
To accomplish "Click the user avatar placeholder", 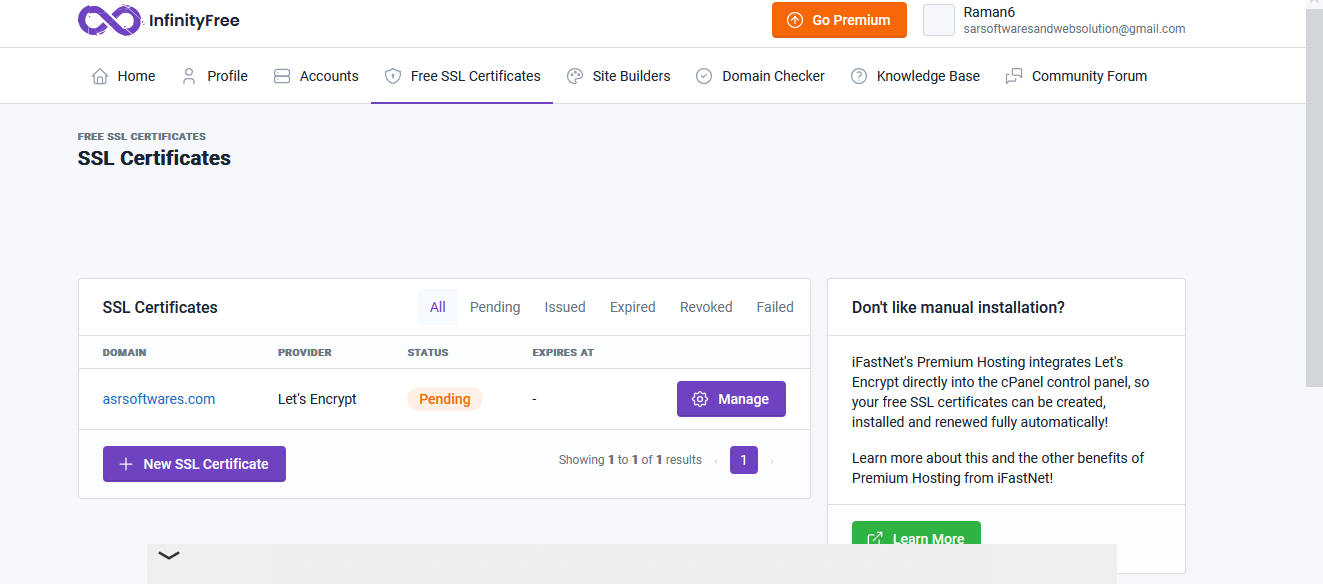I will [939, 20].
